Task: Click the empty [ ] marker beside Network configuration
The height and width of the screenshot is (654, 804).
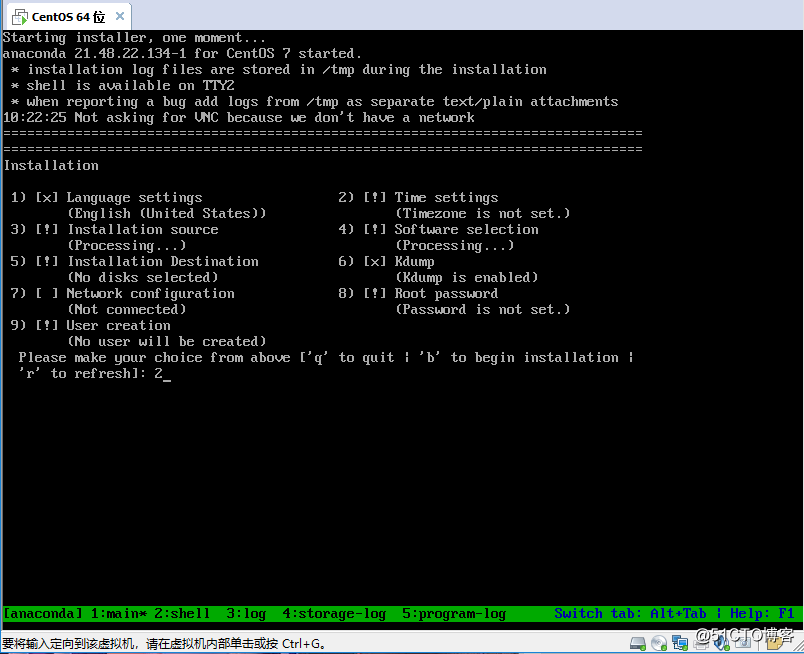Action: (47, 293)
